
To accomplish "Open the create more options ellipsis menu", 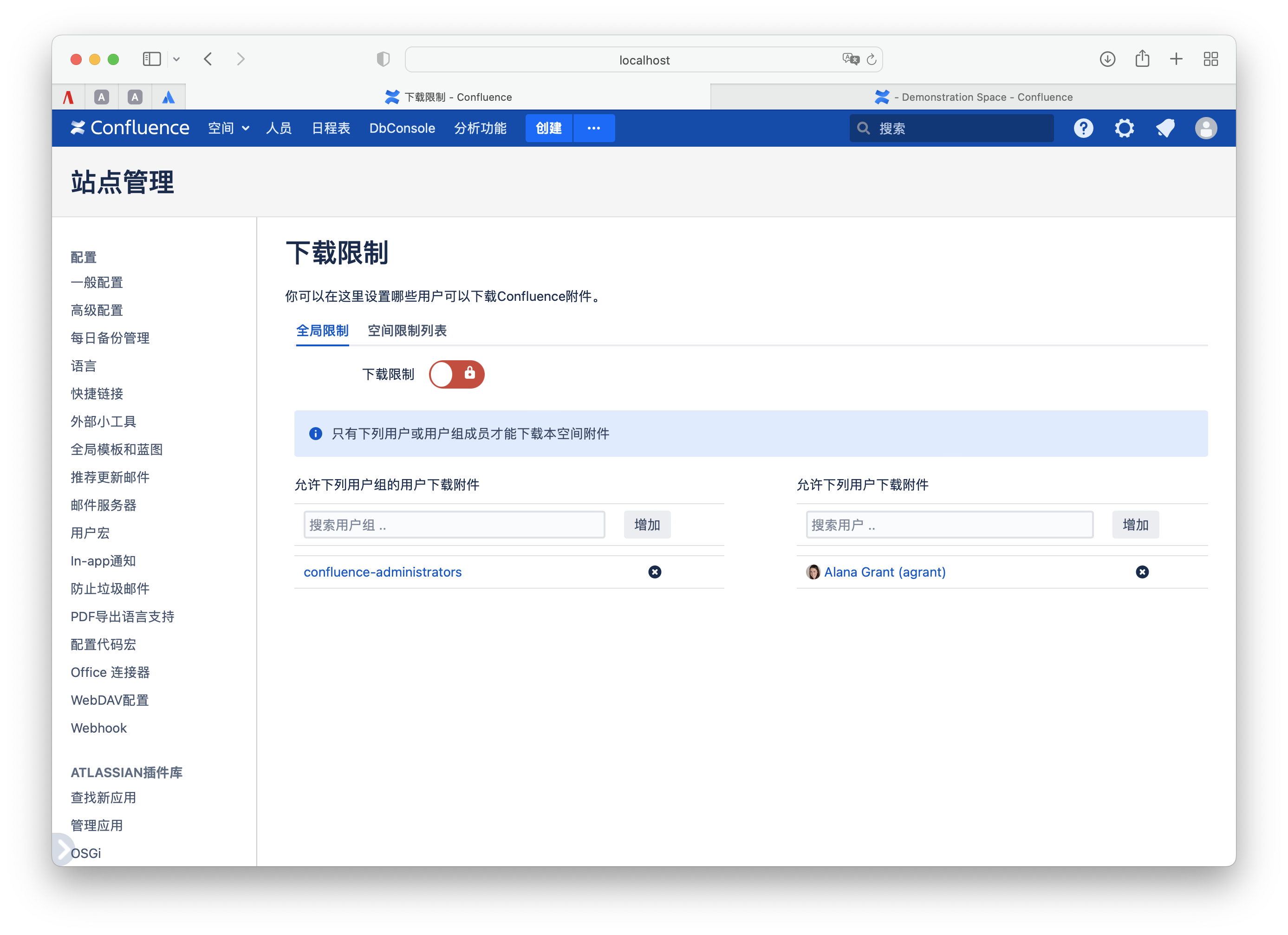I will point(593,128).
